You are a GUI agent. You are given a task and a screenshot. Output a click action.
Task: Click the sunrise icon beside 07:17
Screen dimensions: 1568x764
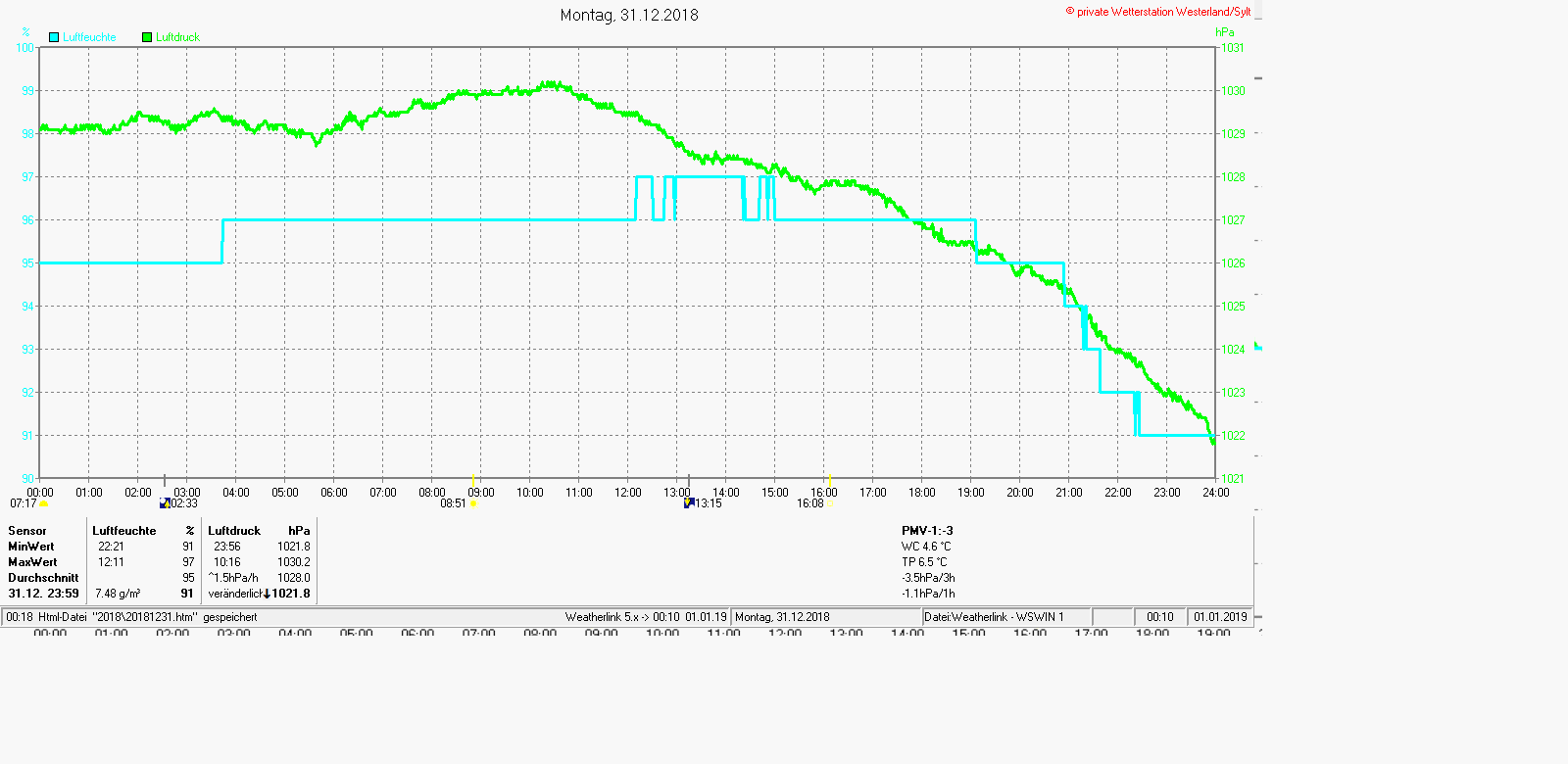pos(44,504)
